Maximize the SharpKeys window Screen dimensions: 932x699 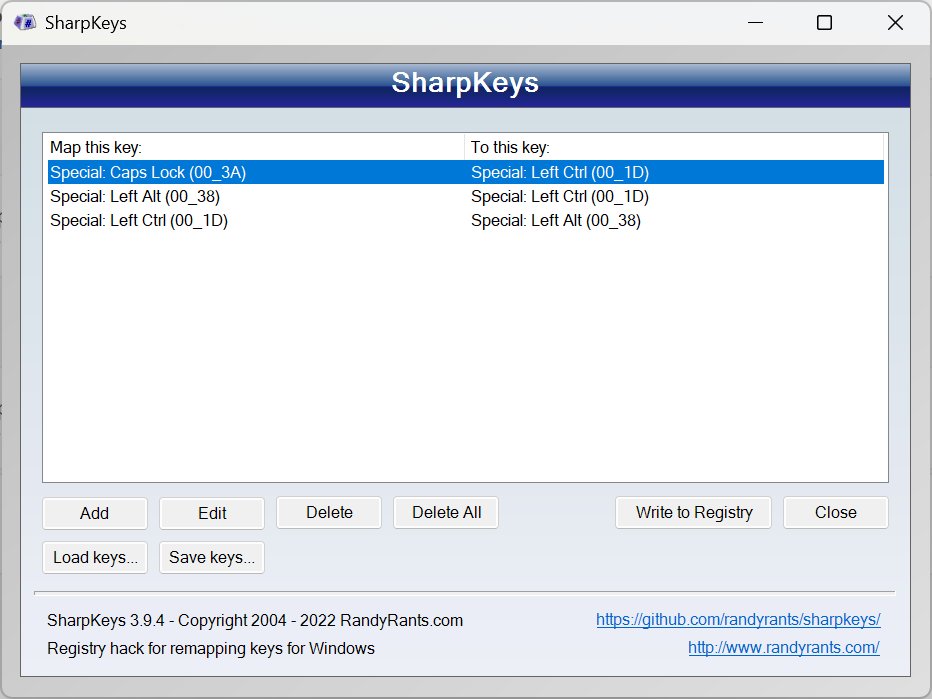(x=823, y=22)
